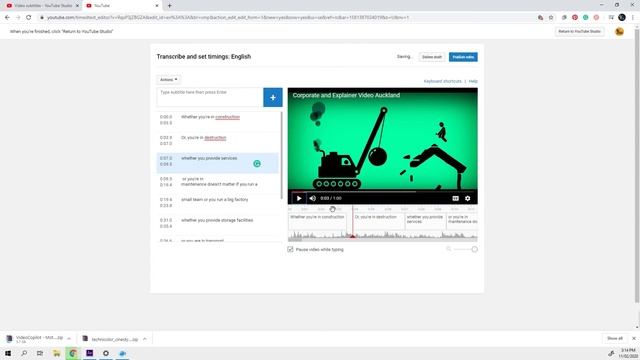This screenshot has width=640, height=360.
Task: Select subtitle 'whether you provide services'
Action: point(218,163)
